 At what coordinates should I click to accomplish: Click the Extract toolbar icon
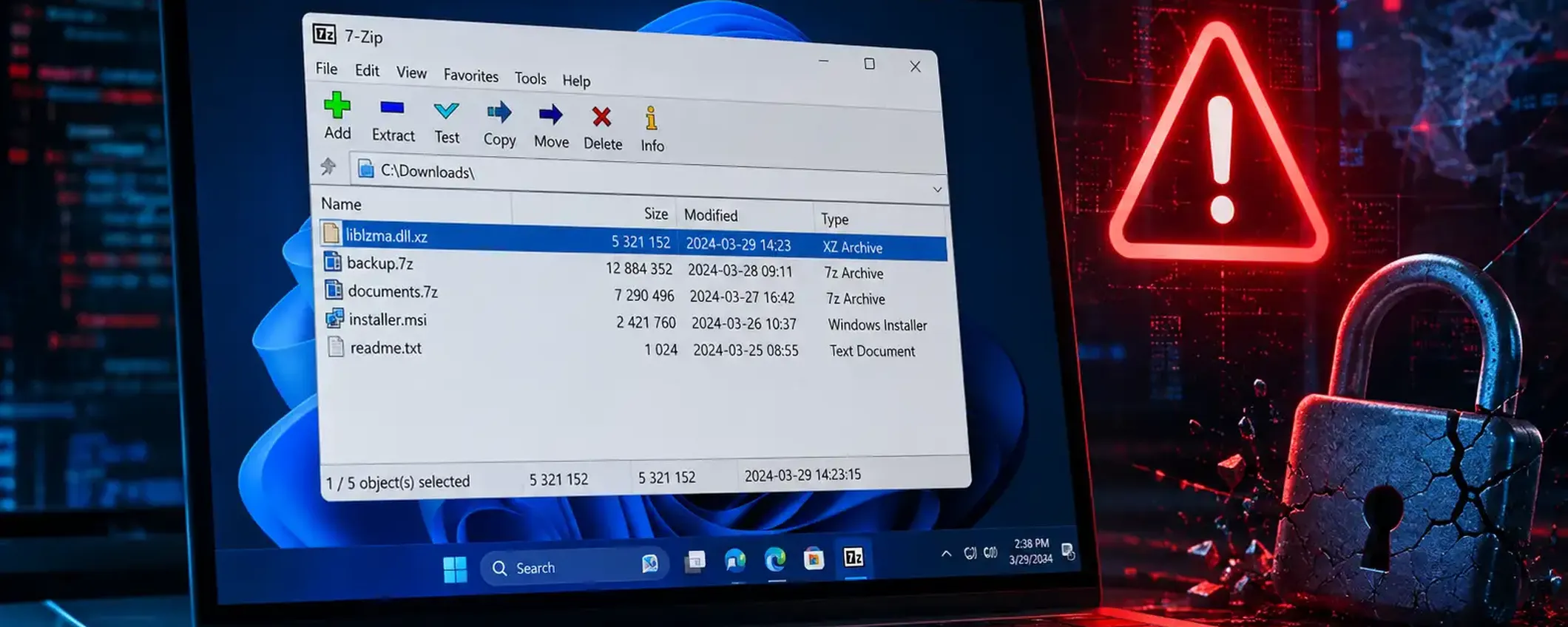pos(392,108)
